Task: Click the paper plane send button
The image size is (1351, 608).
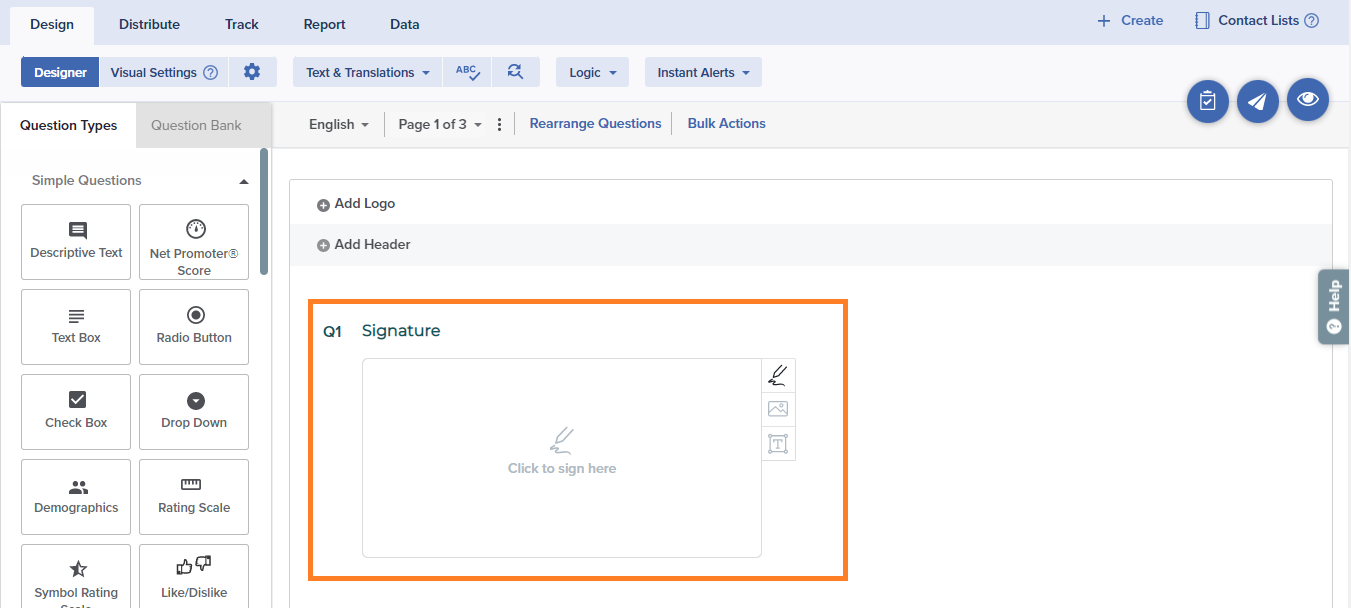Action: pos(1257,102)
